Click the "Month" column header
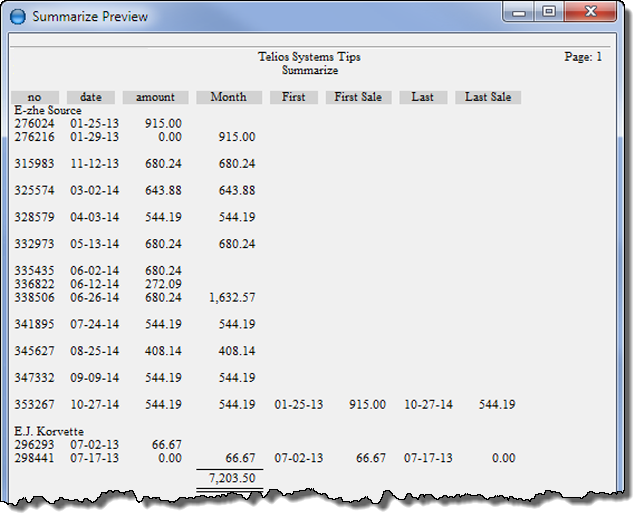Screen dimensions: 640x522 pyautogui.click(x=229, y=97)
